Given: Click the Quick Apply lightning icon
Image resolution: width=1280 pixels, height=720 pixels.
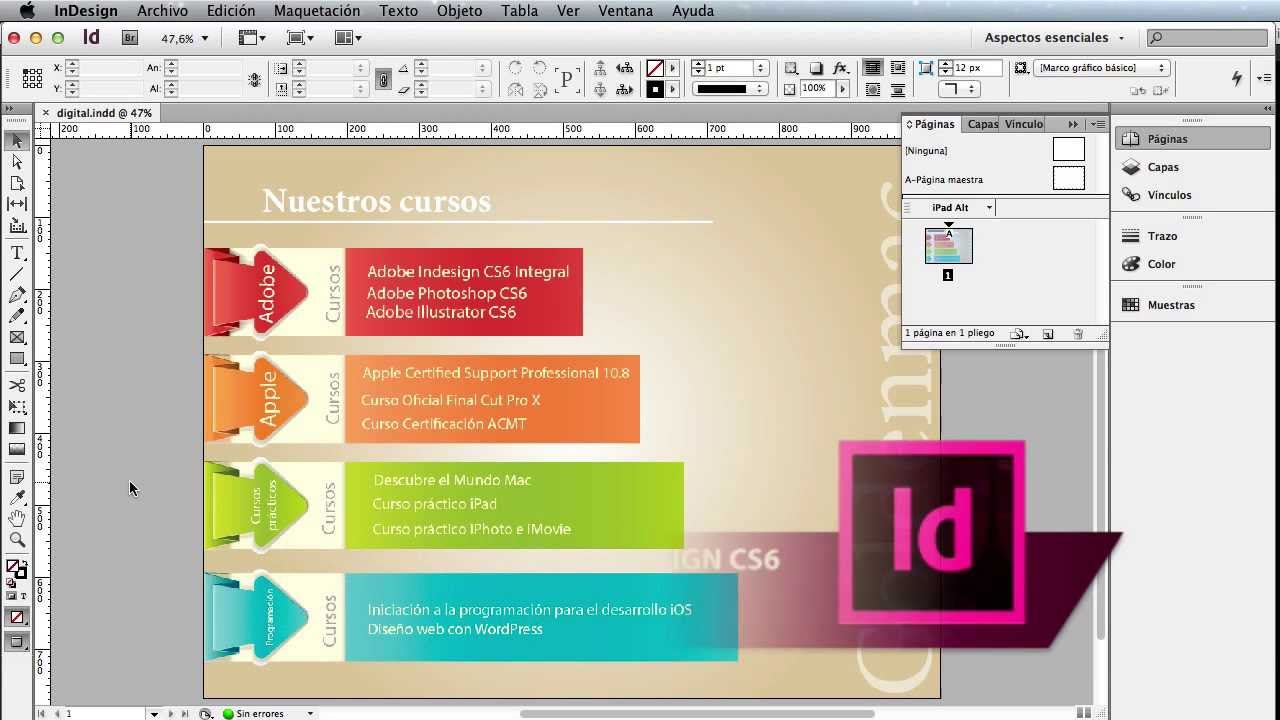Looking at the screenshot, I should pos(1237,77).
